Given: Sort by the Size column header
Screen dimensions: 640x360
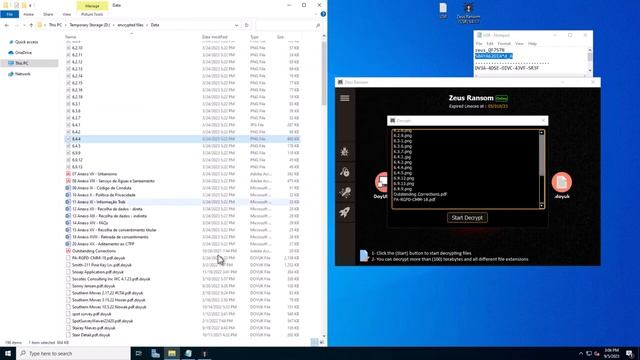Looking at the screenshot, I should [x=280, y=37].
